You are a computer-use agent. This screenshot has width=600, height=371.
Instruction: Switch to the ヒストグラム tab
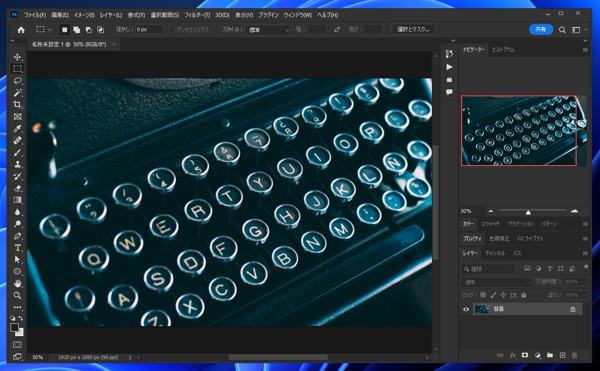(x=503, y=50)
